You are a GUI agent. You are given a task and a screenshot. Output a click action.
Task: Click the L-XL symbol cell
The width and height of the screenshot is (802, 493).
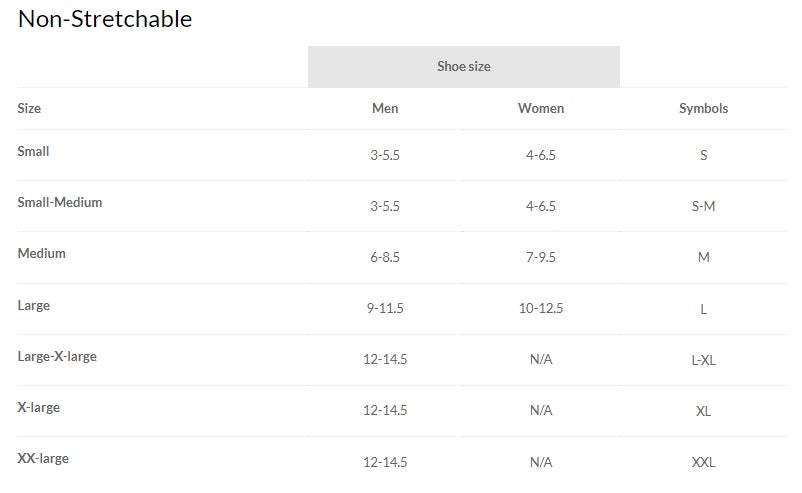coord(703,359)
